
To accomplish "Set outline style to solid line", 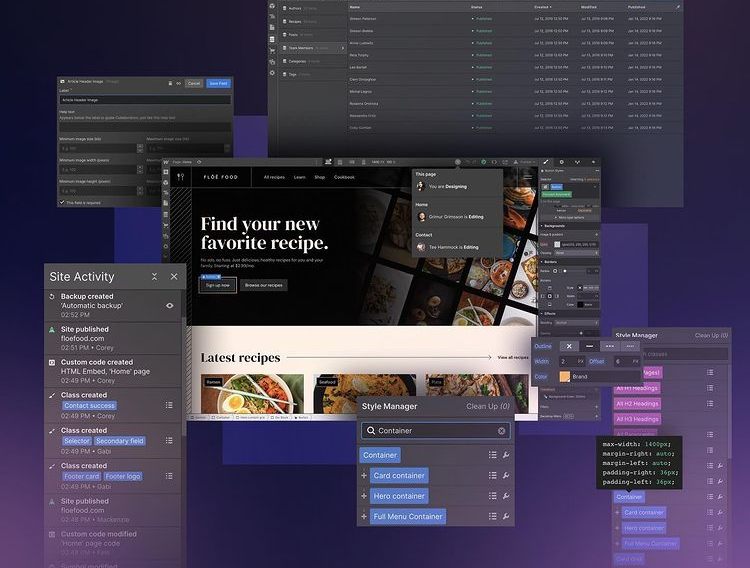I will coord(589,346).
